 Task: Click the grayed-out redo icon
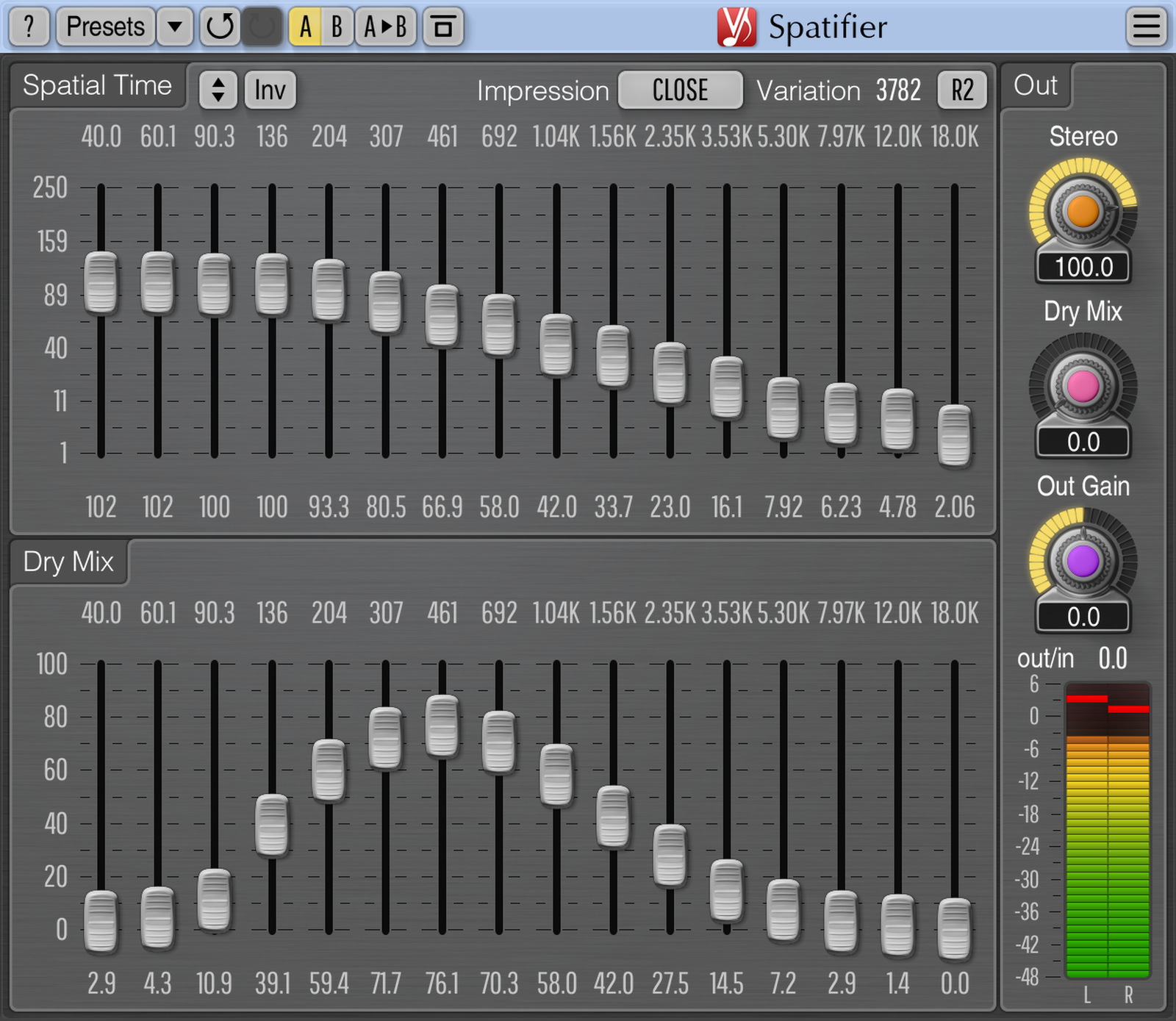[262, 27]
